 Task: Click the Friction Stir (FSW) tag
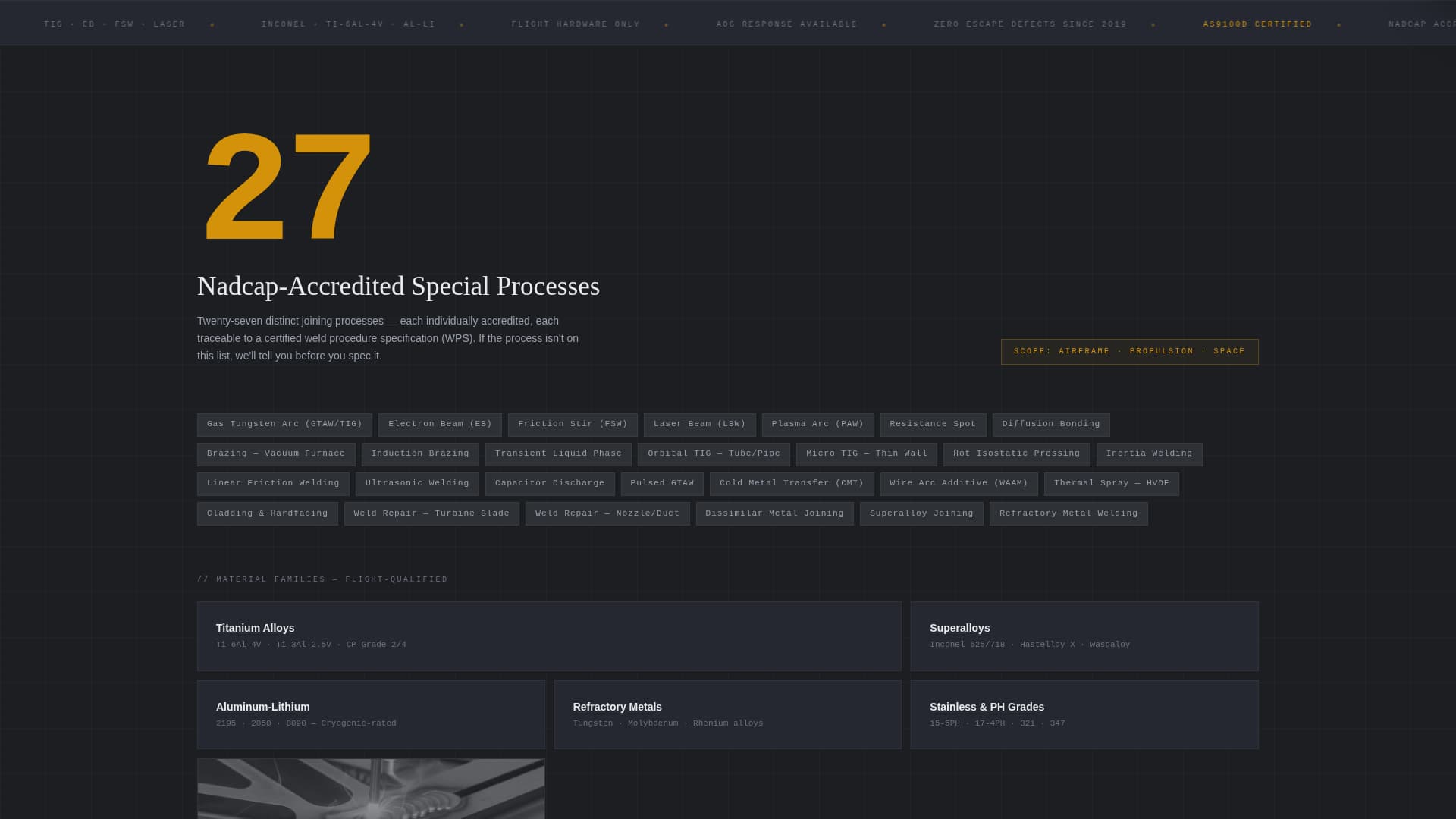click(x=572, y=424)
